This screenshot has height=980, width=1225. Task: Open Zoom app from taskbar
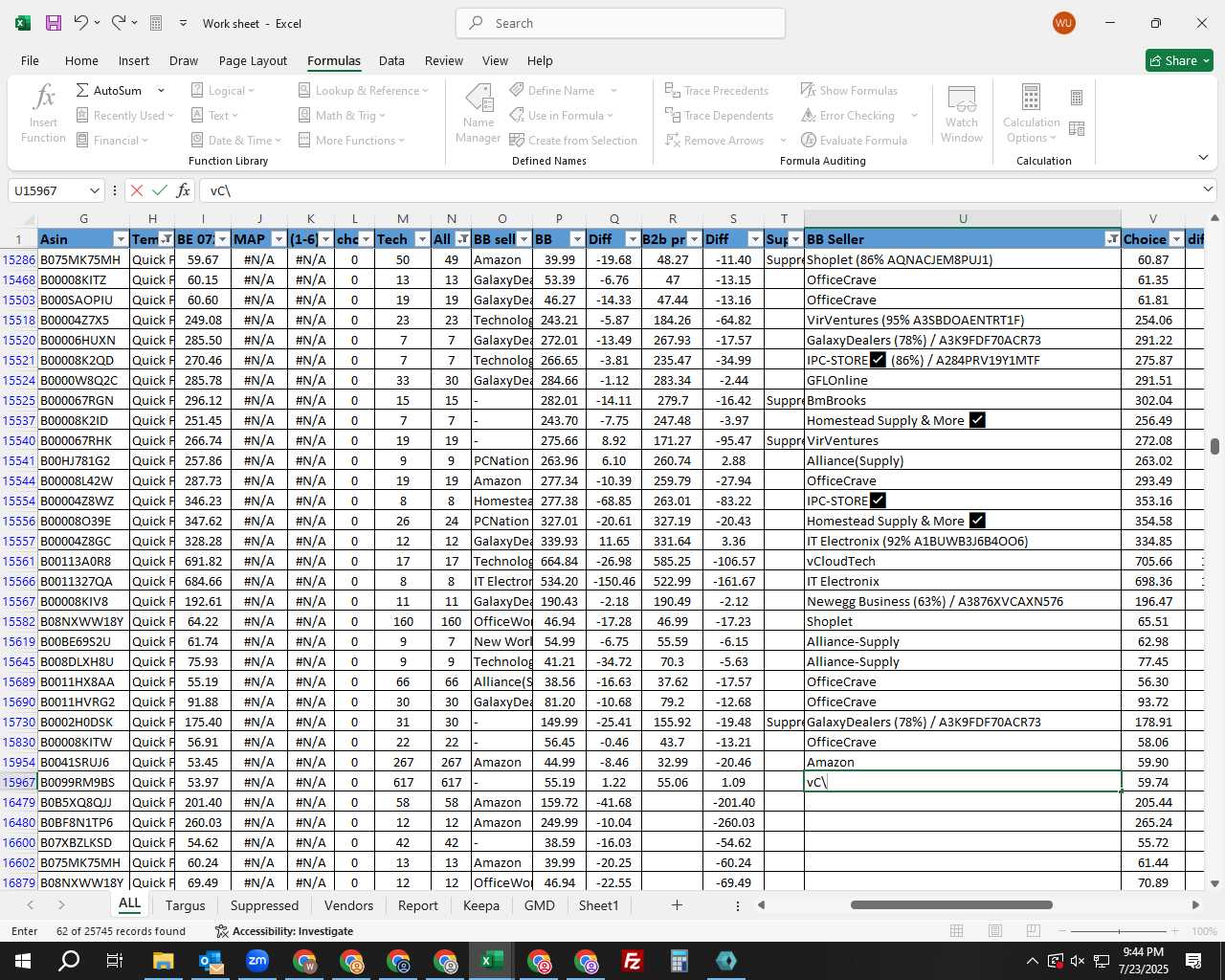(x=257, y=961)
